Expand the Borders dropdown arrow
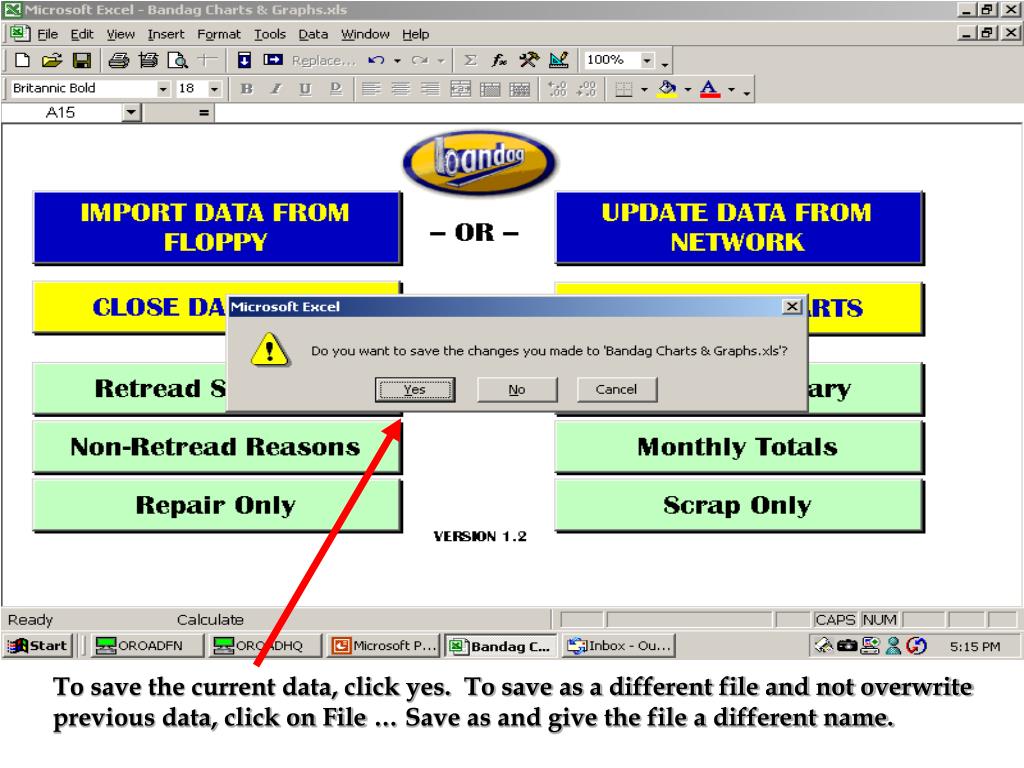1024x768 pixels. (644, 89)
